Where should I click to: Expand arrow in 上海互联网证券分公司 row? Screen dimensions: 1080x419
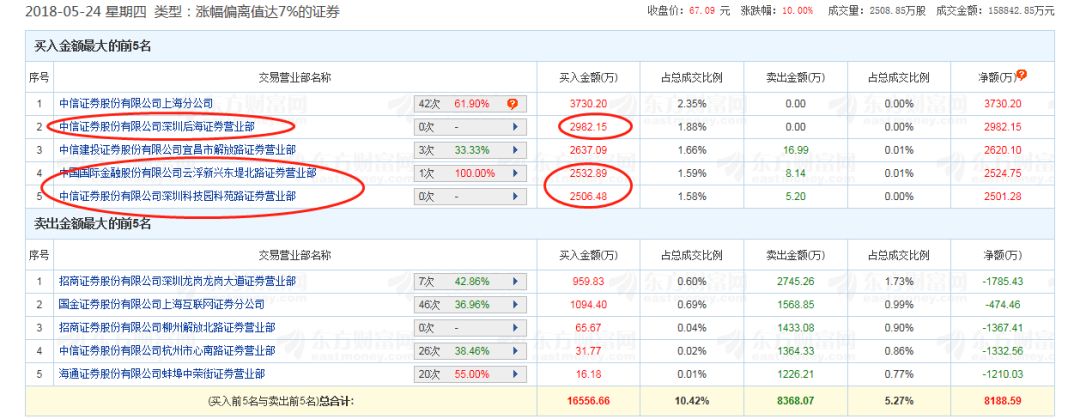(x=515, y=305)
